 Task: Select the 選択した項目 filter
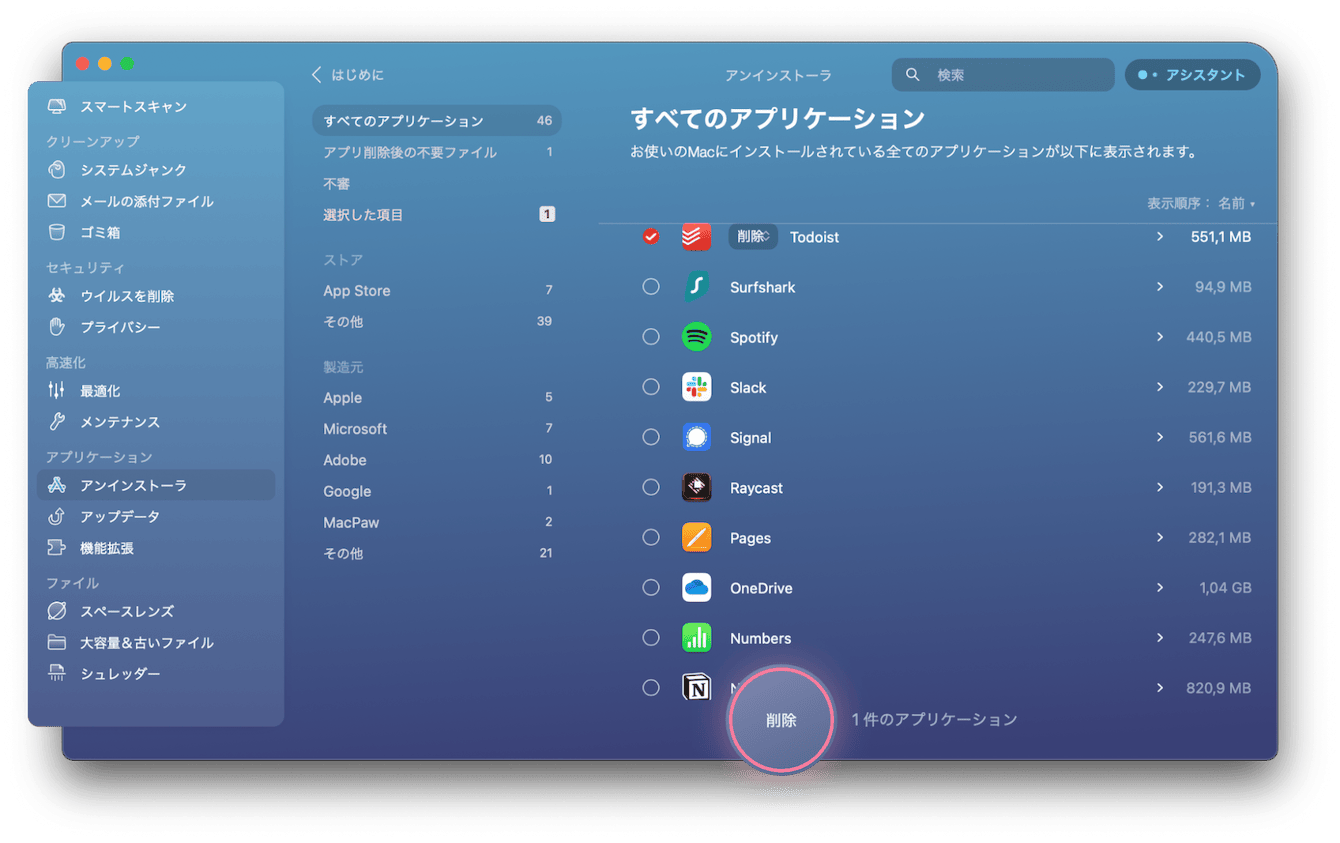[x=437, y=215]
